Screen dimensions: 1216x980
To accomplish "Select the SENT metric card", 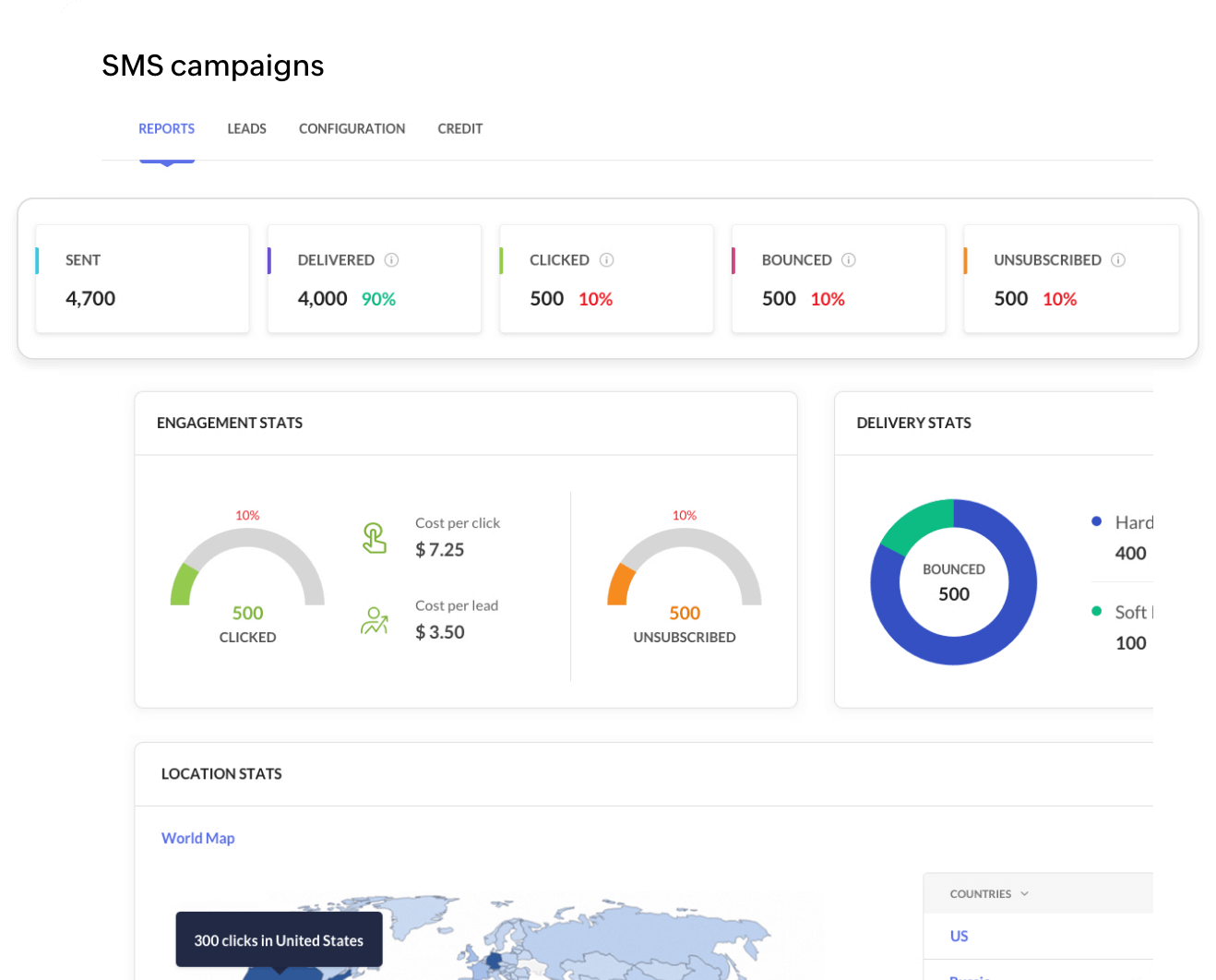I will tap(142, 278).
